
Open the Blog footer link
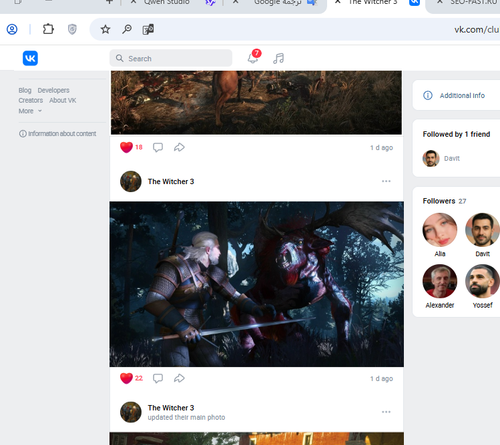pyautogui.click(x=25, y=90)
